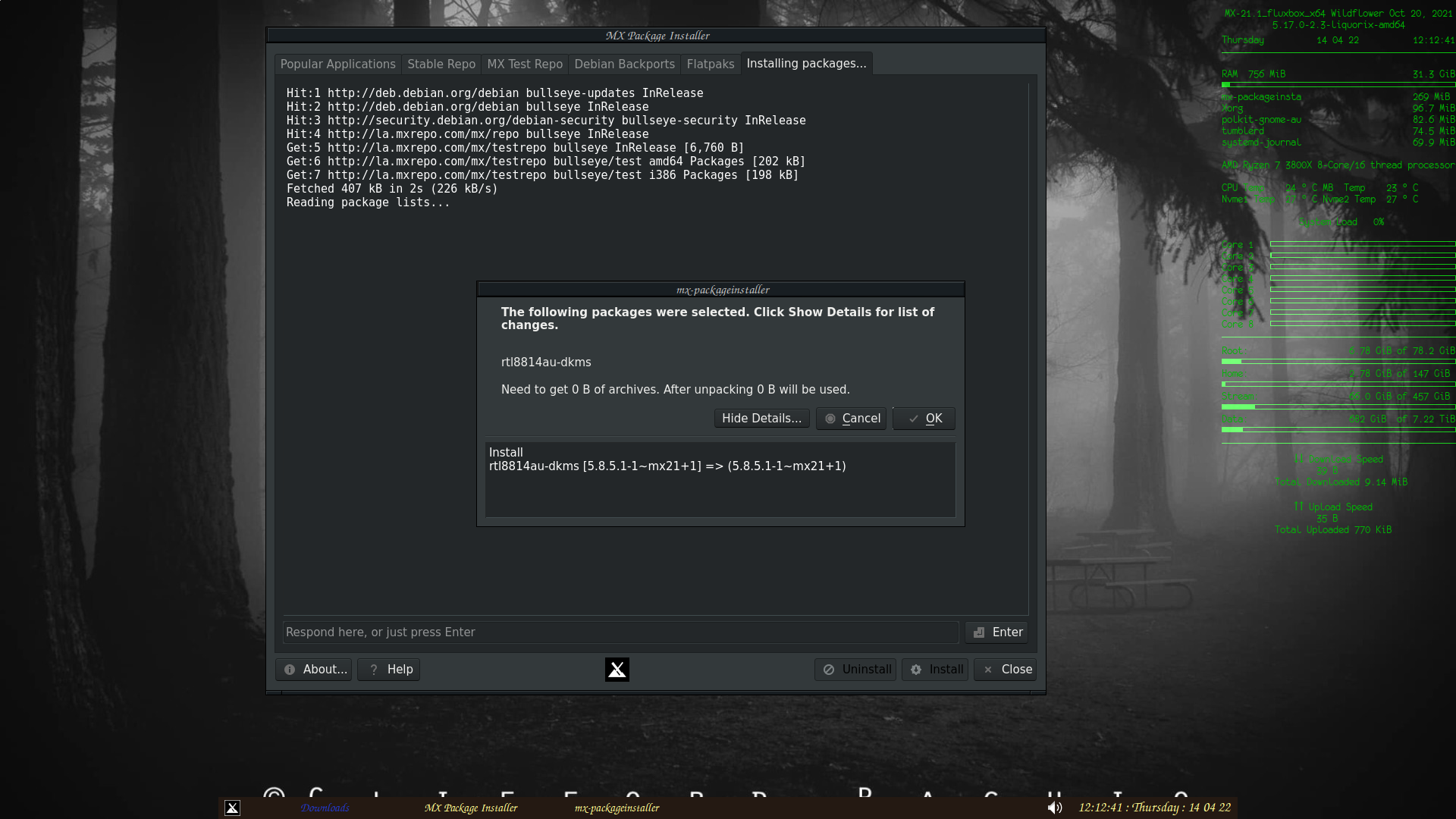Click the MX logo icon in the installer
The image size is (1456, 819).
pos(617,670)
